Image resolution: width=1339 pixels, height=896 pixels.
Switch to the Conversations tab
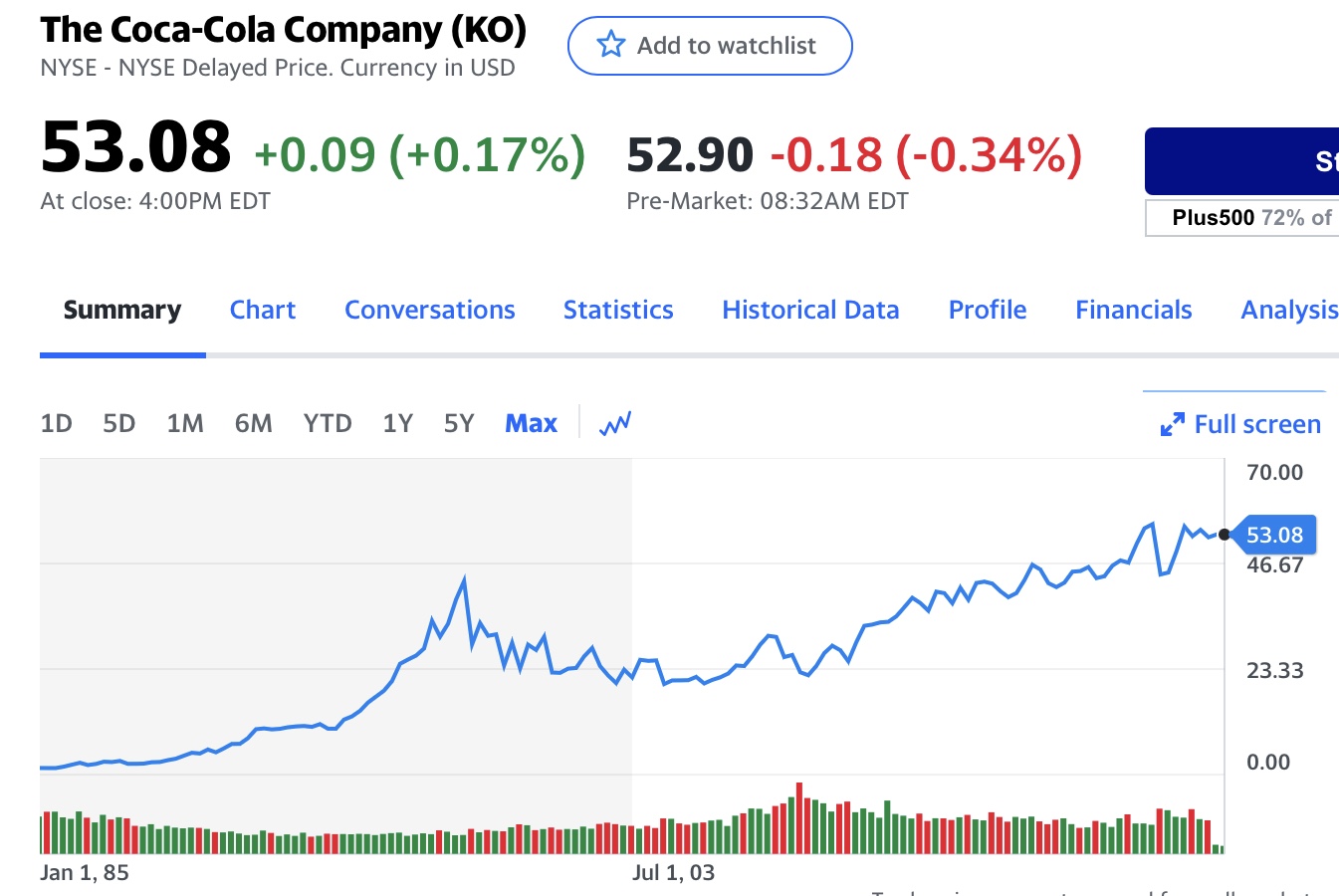tap(430, 311)
